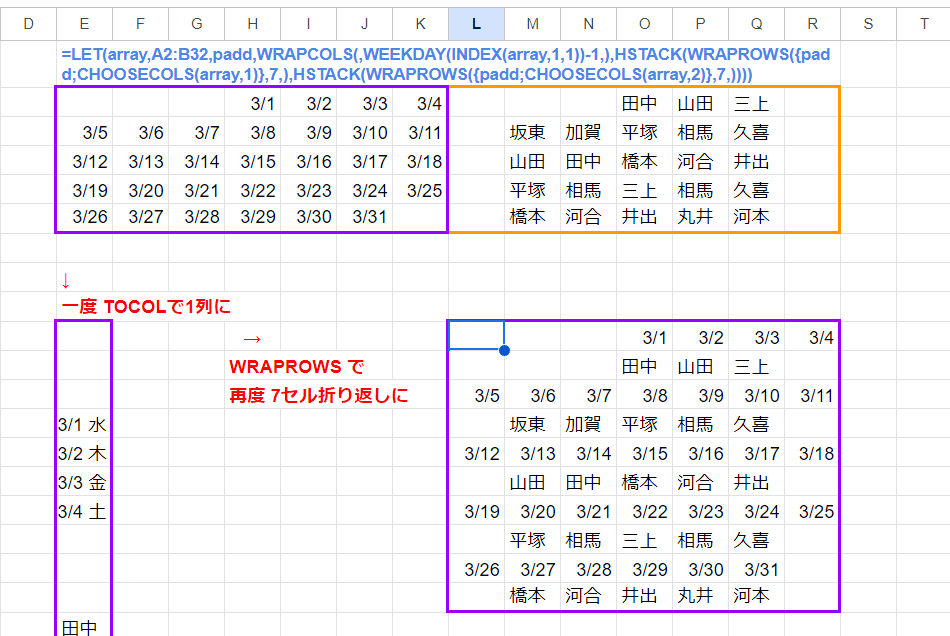Select the 3/10 cell in column Q
The image size is (950, 636).
pyautogui.click(x=757, y=396)
